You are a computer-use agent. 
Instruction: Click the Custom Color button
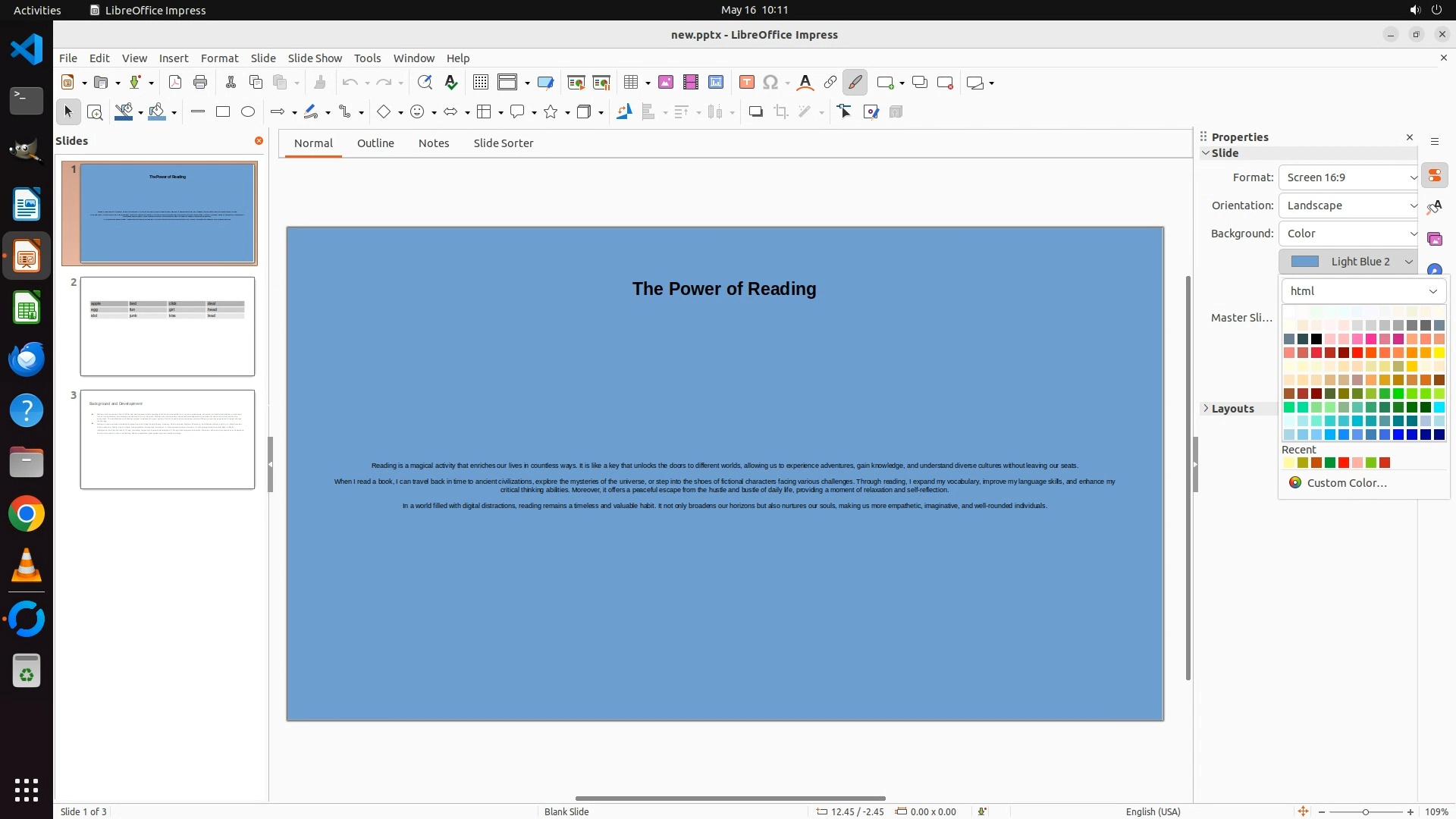pos(1347,483)
